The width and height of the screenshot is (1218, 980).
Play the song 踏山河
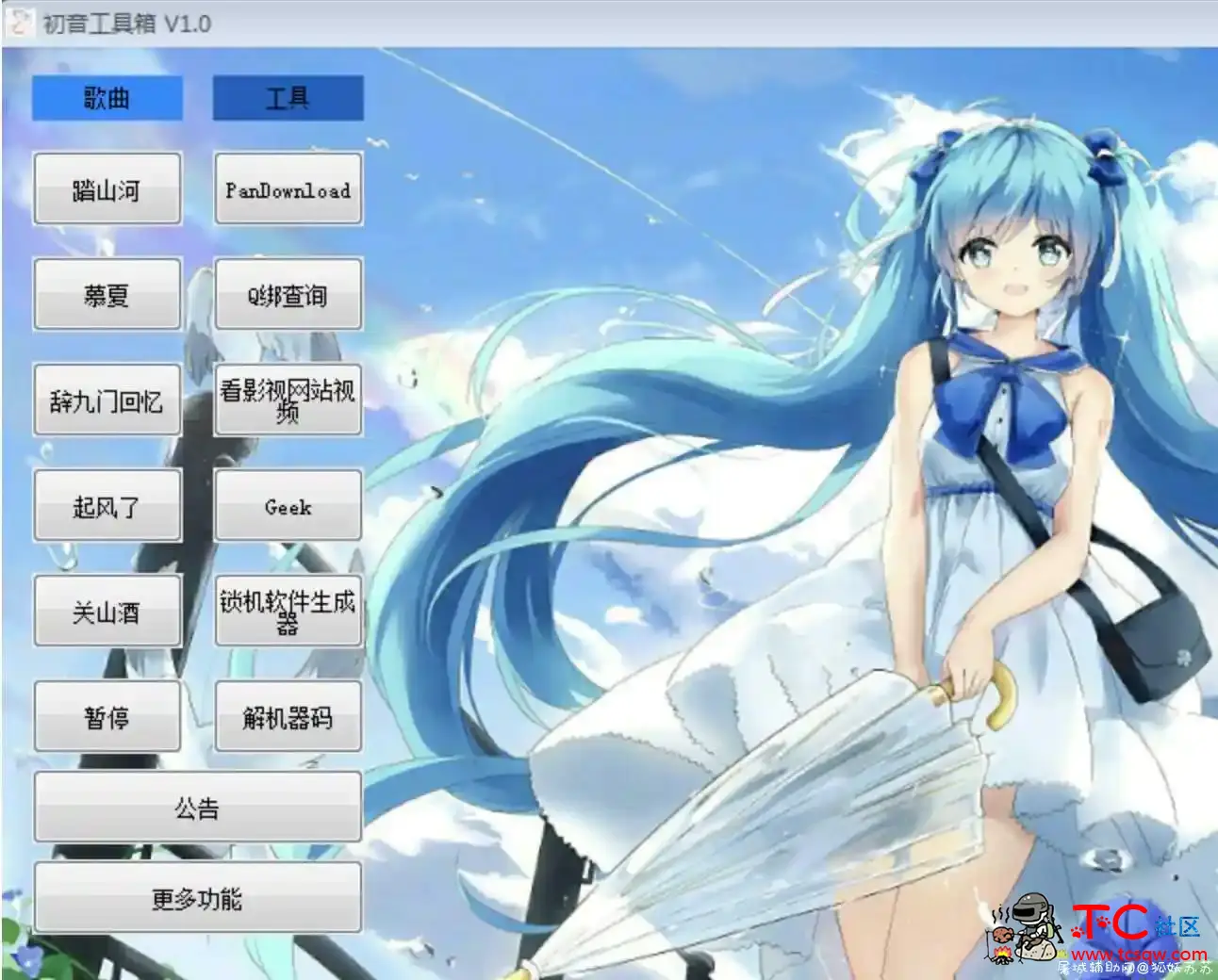pos(107,189)
